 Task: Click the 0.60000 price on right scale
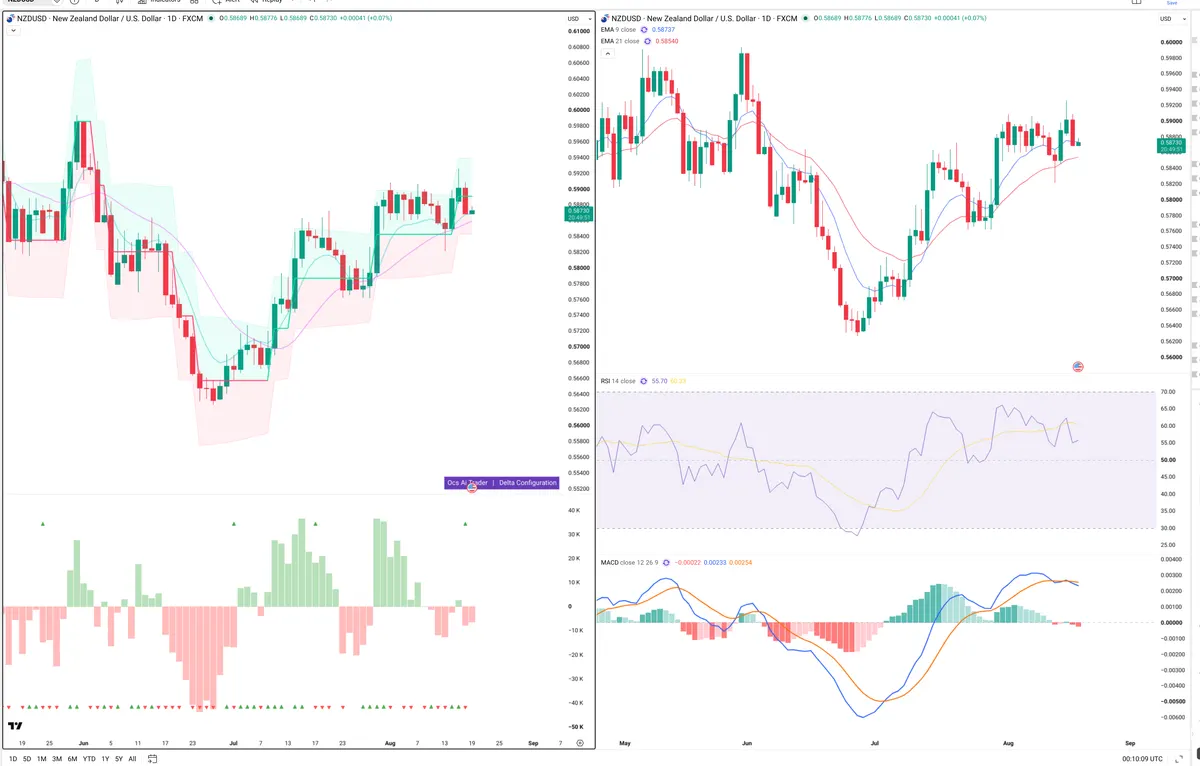(1172, 43)
